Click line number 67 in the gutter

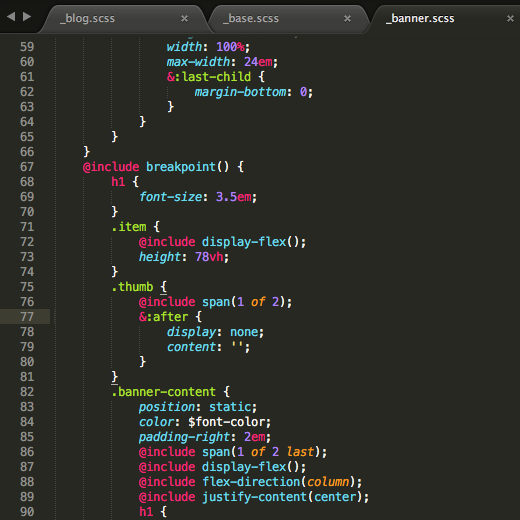(x=27, y=167)
